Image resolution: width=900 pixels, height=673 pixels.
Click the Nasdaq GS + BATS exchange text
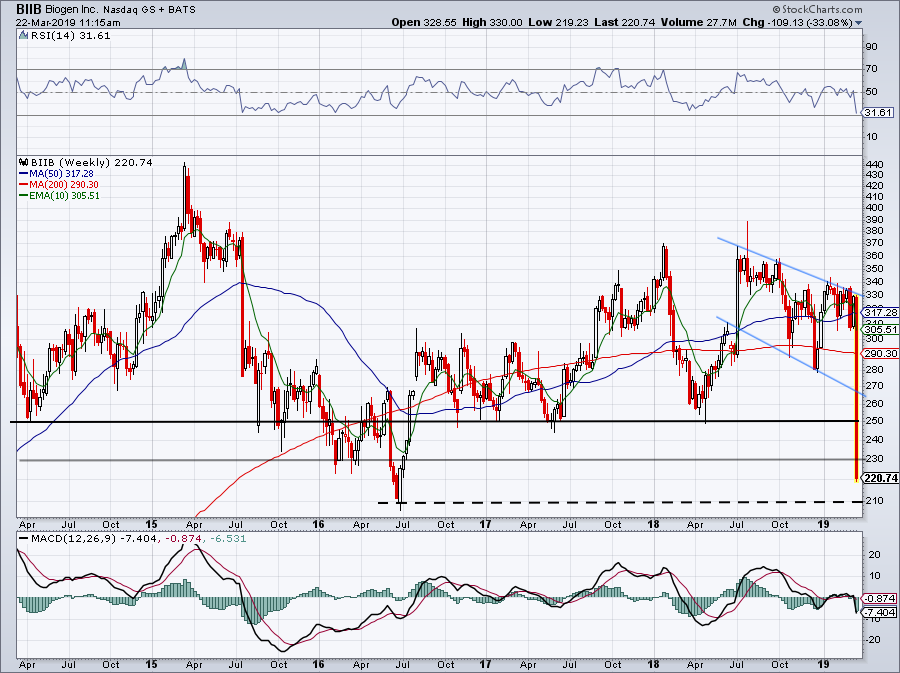[x=150, y=10]
